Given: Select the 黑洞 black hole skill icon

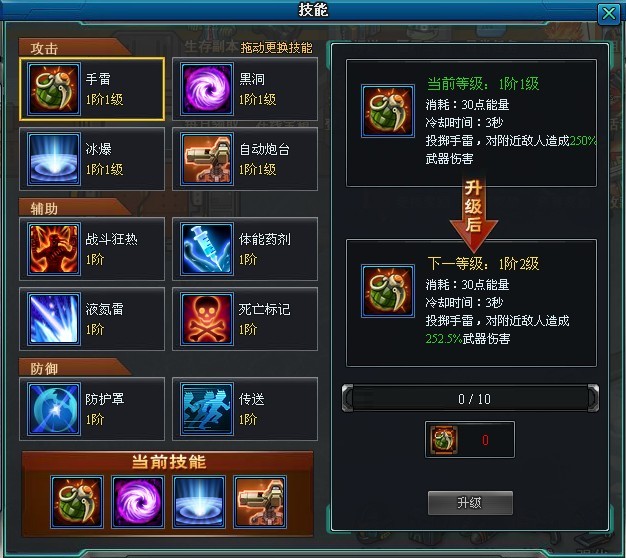Looking at the screenshot, I should [x=207, y=89].
